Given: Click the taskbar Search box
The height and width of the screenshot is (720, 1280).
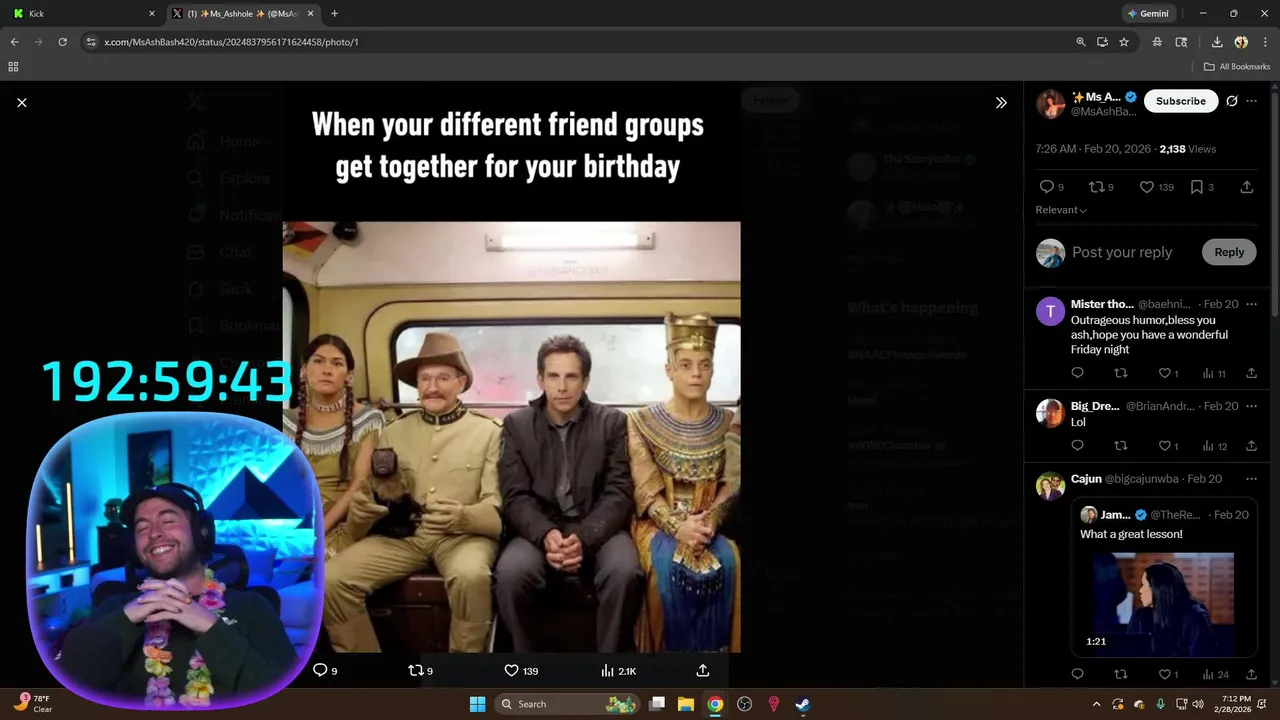Looking at the screenshot, I should pyautogui.click(x=568, y=704).
